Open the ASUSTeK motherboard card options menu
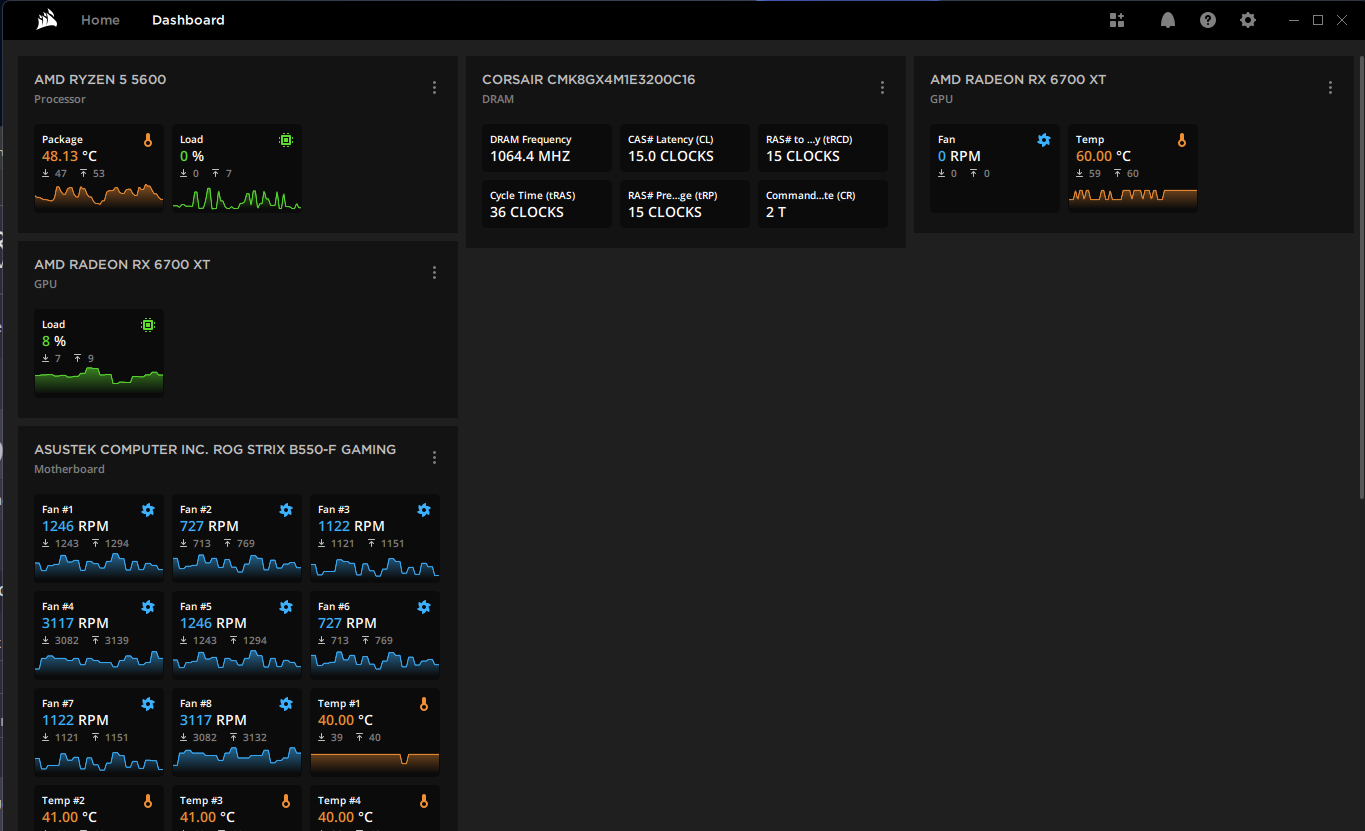 coord(434,458)
